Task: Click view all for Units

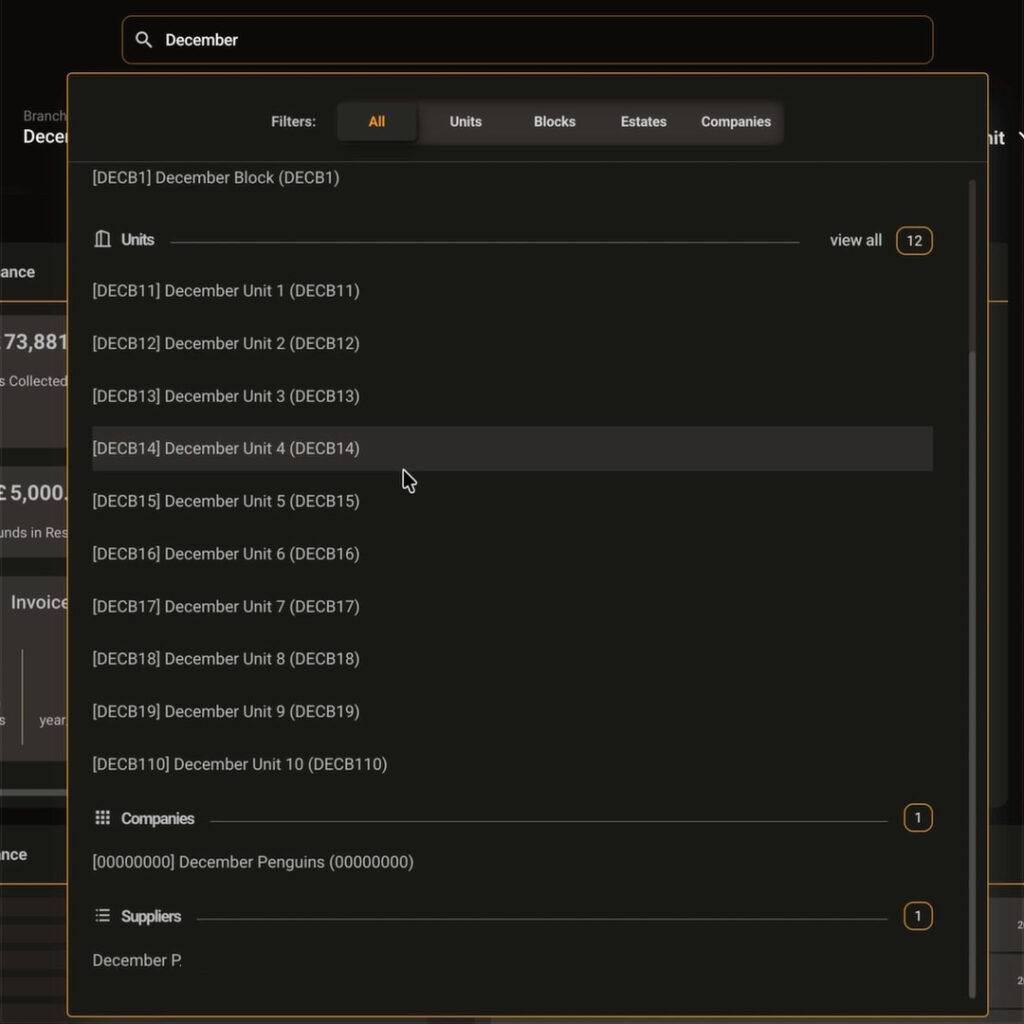Action: [x=855, y=241]
